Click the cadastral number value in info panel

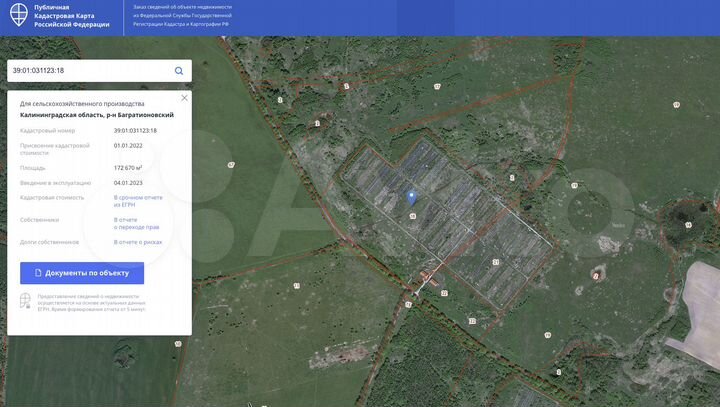click(x=135, y=131)
